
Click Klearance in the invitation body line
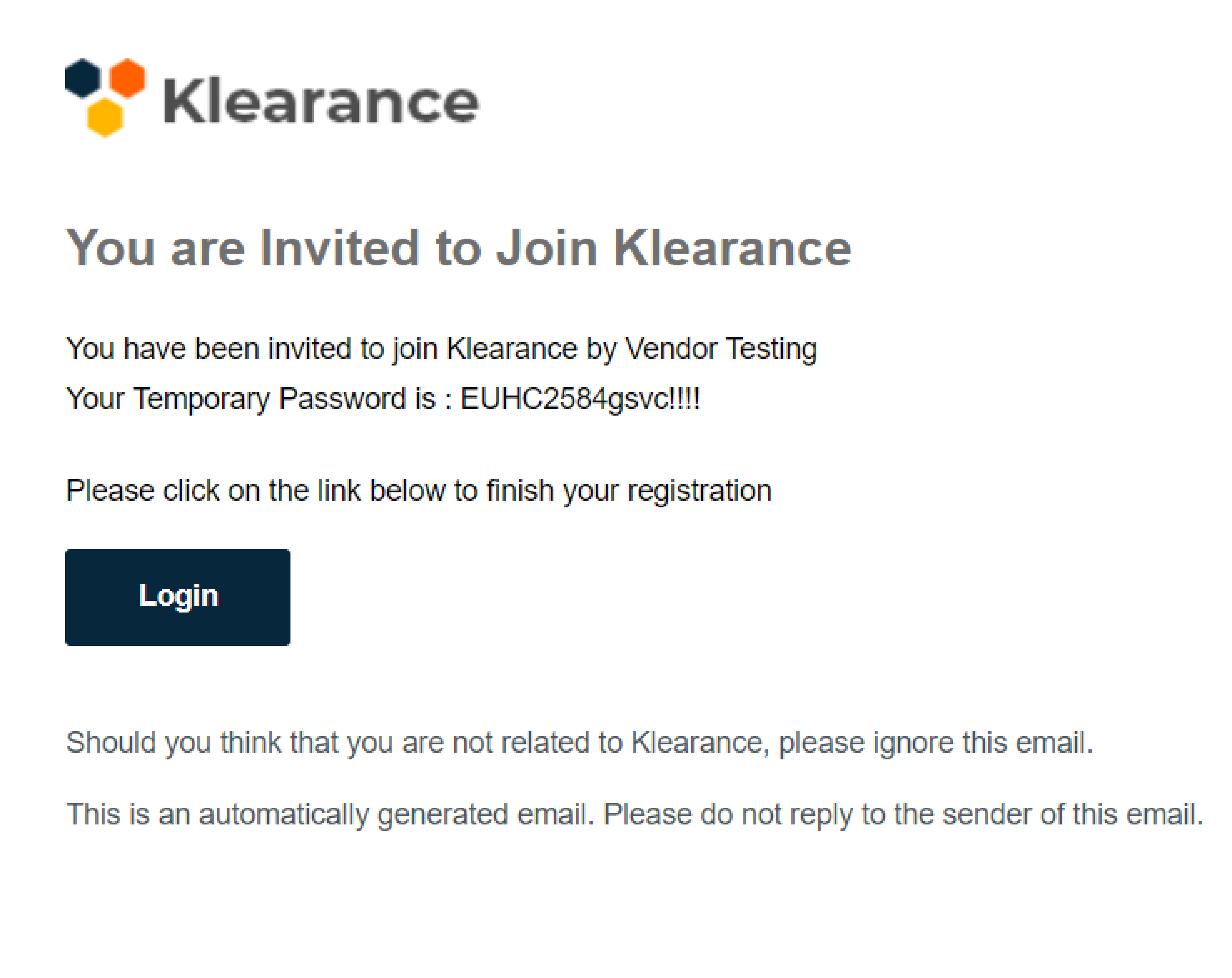tap(512, 348)
